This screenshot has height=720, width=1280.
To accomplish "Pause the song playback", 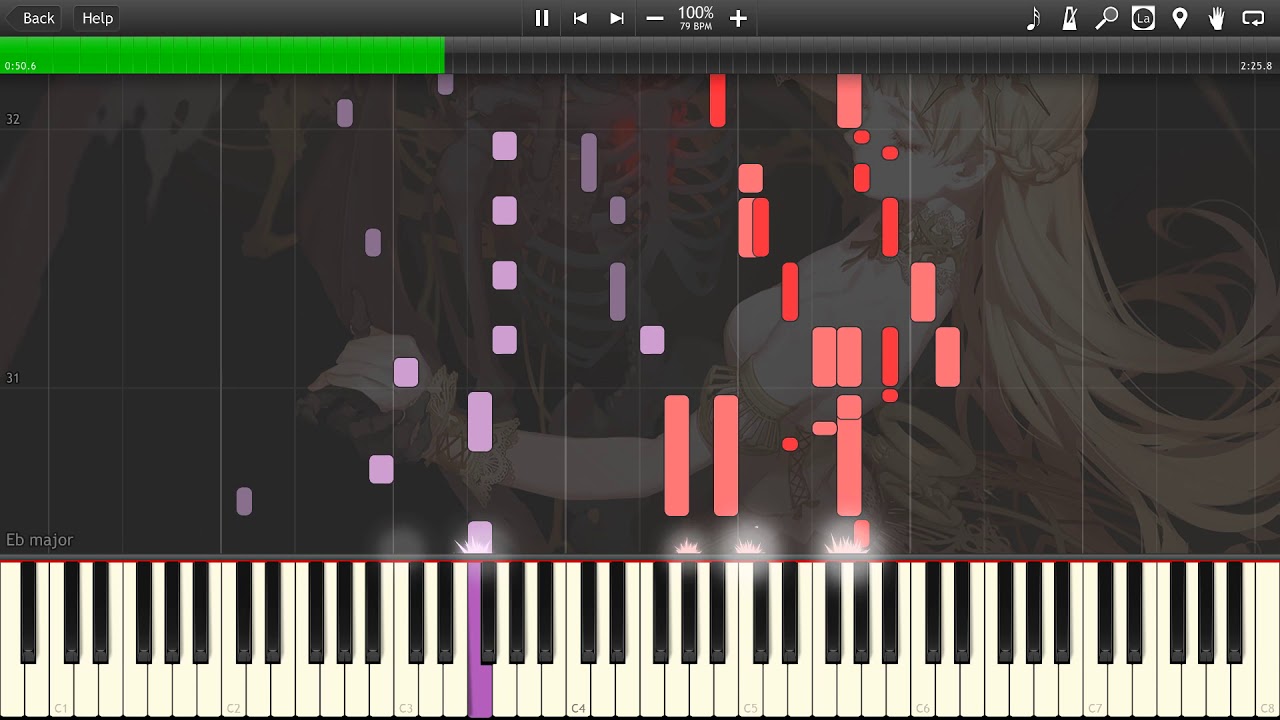I will pos(542,18).
